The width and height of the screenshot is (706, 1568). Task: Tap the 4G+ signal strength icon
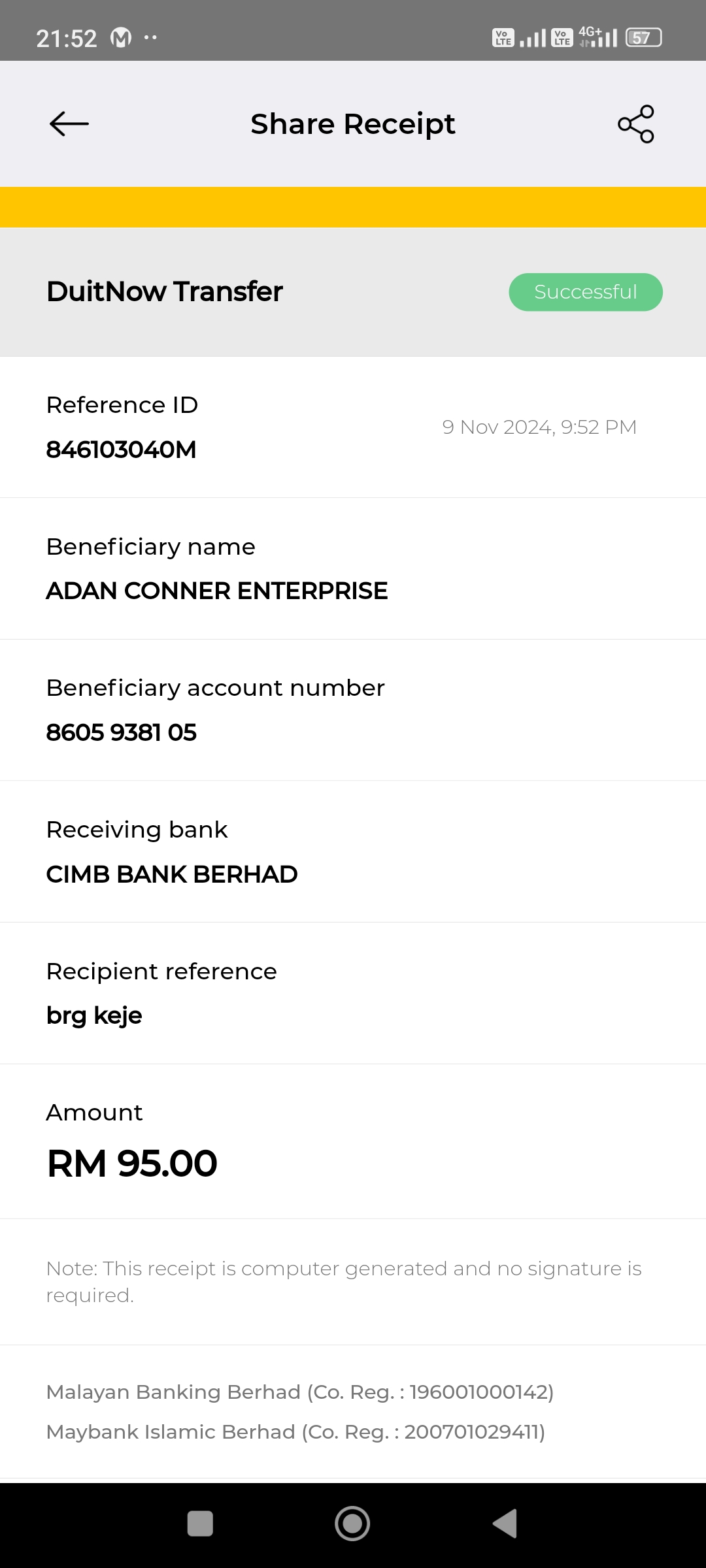pos(598,37)
